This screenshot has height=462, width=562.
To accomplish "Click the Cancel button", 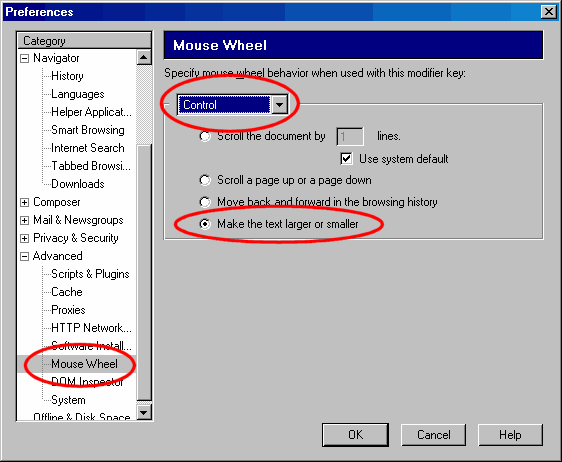I will (x=433, y=435).
